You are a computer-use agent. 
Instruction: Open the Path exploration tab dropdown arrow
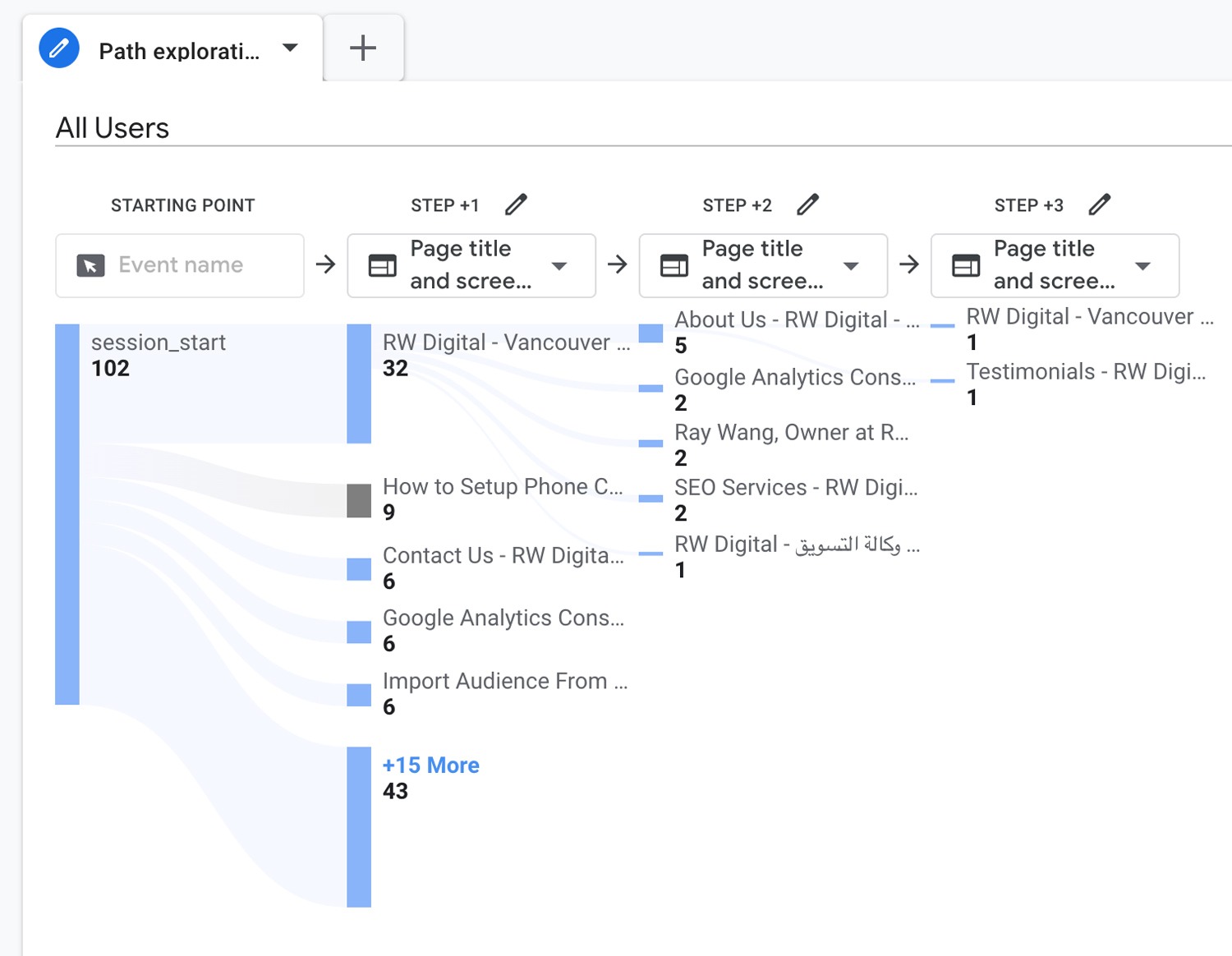point(289,48)
